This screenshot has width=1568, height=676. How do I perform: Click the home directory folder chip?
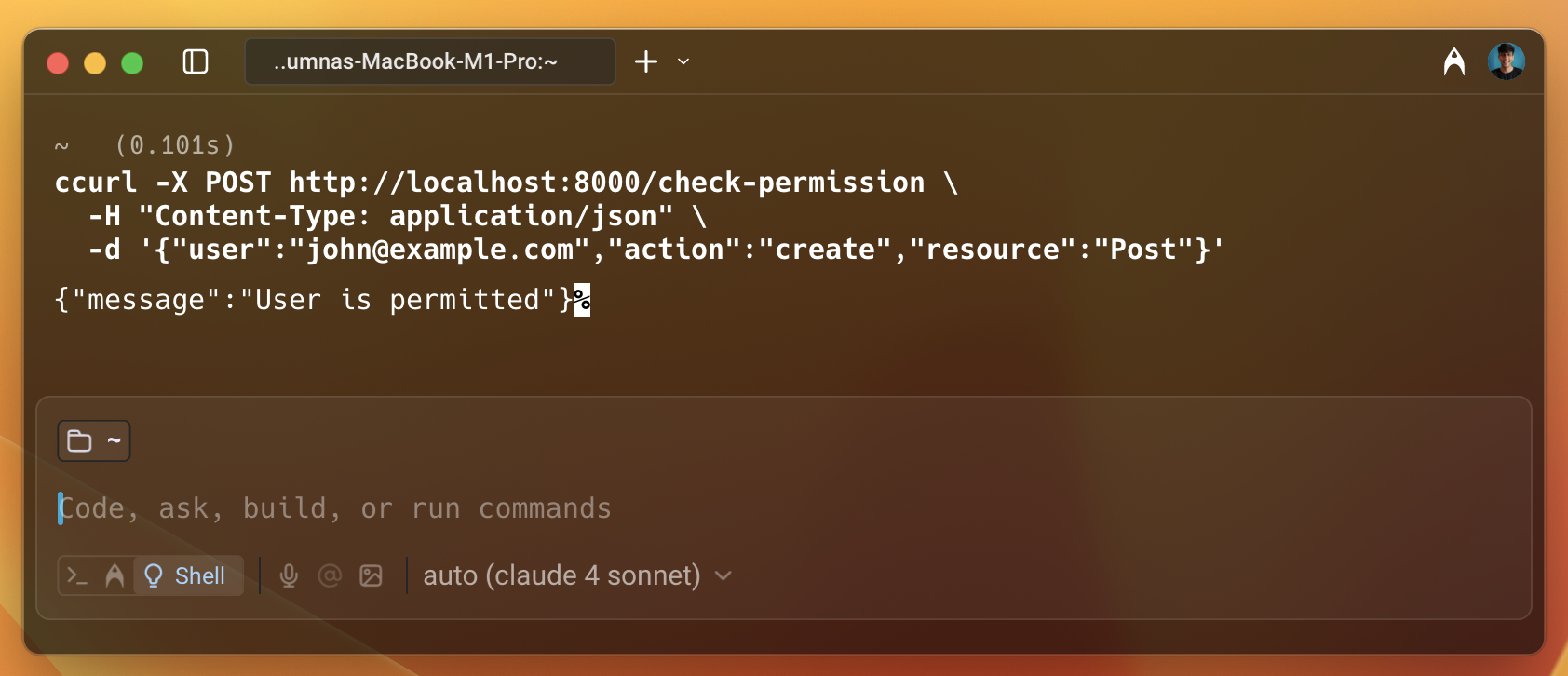click(x=94, y=441)
